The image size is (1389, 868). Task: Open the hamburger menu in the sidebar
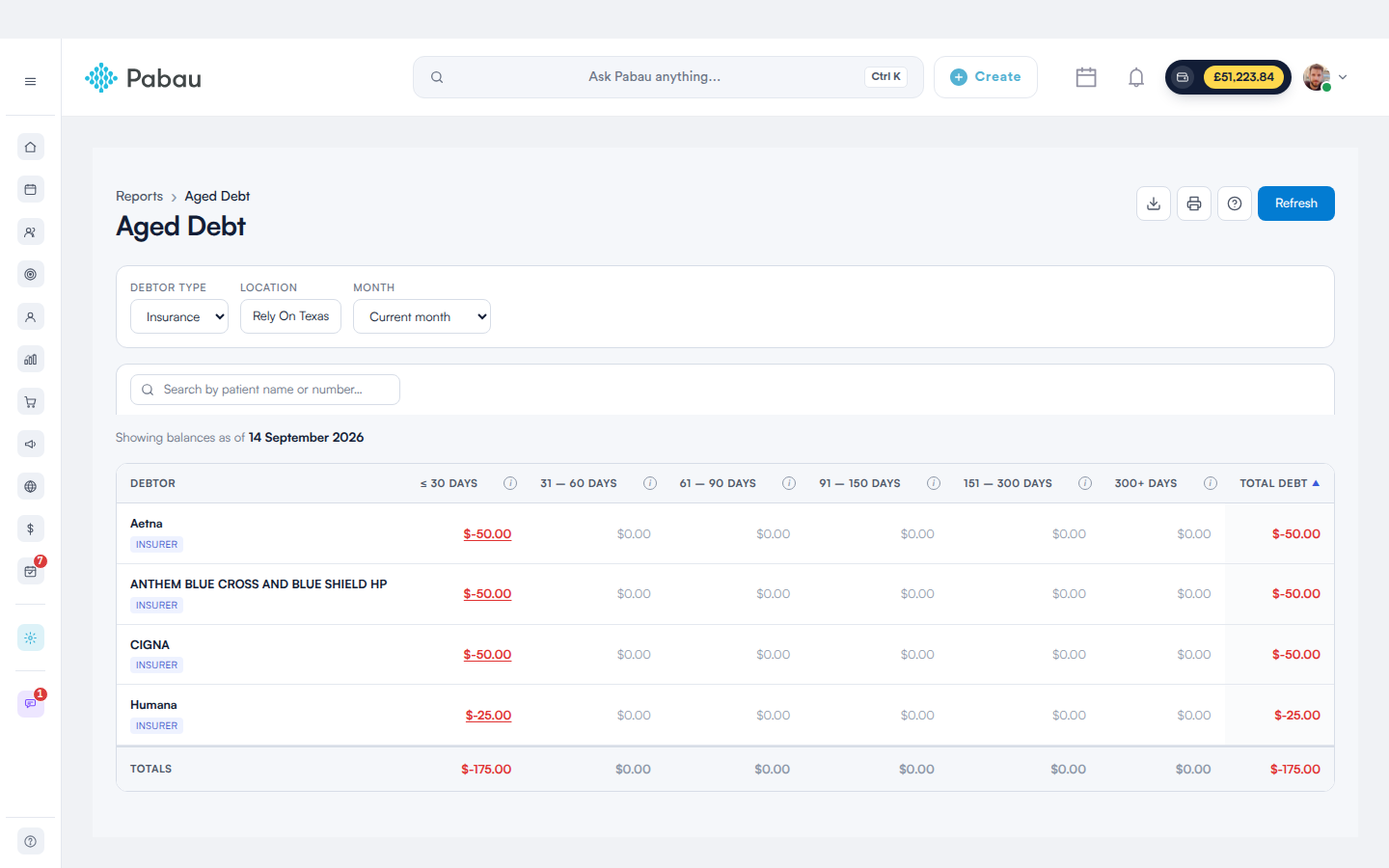[30, 82]
